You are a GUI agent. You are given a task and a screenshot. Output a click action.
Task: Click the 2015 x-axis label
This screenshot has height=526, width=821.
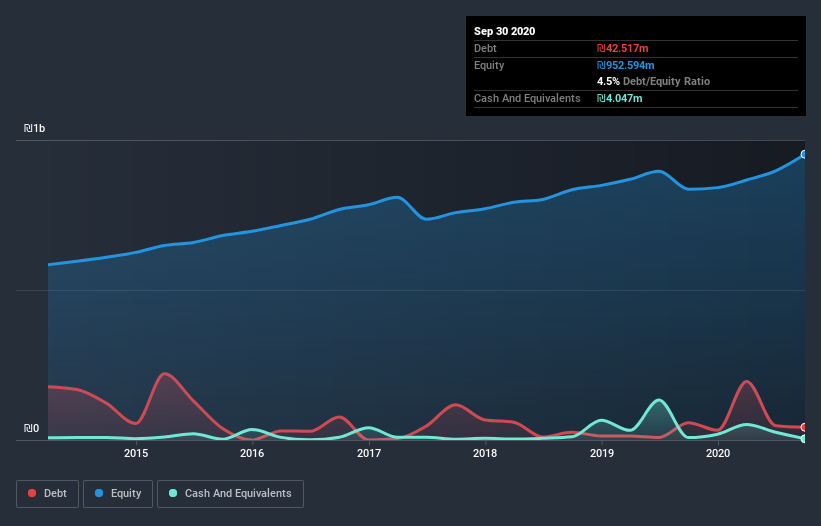tap(136, 453)
